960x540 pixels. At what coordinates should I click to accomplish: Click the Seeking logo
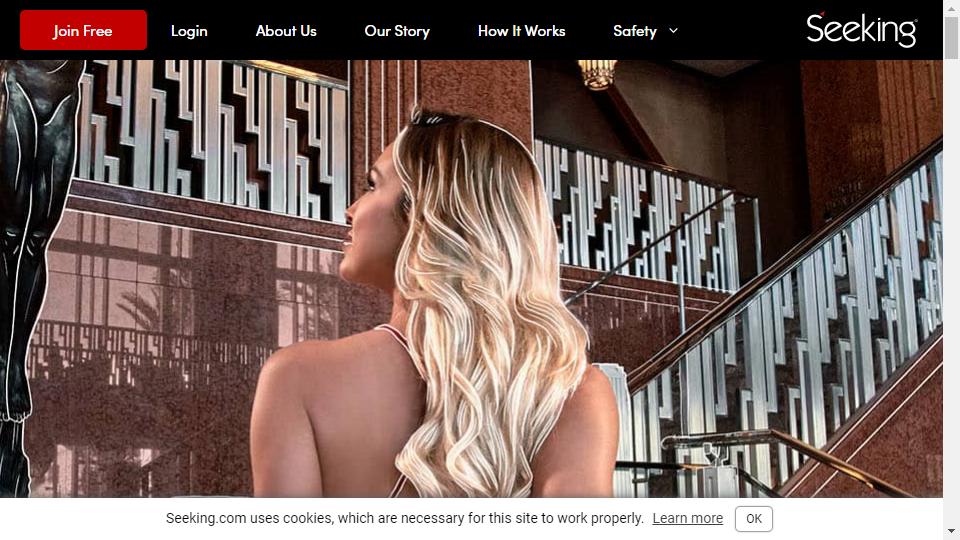(x=861, y=29)
